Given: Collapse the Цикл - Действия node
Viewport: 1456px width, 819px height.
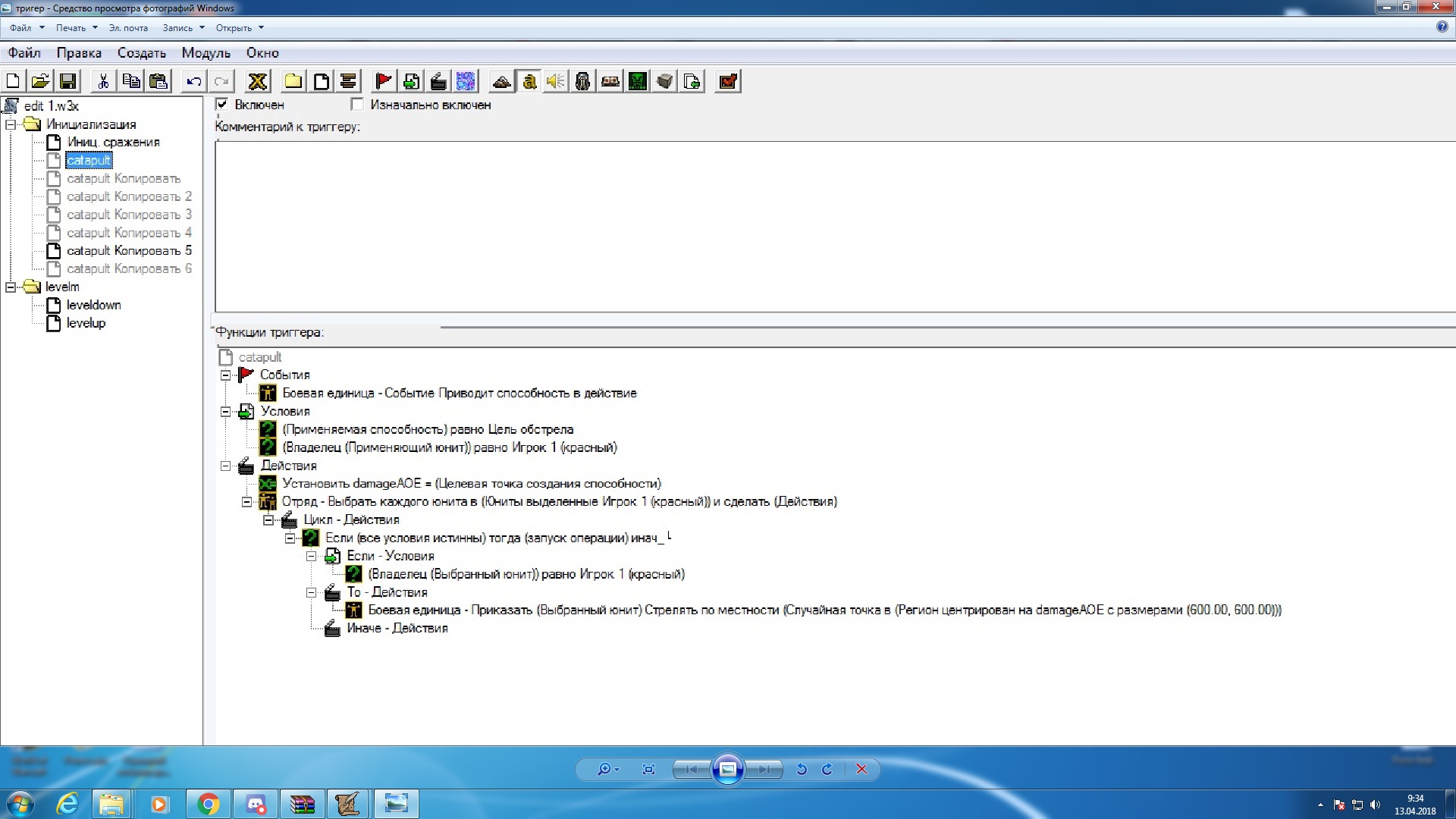Looking at the screenshot, I should click(268, 520).
